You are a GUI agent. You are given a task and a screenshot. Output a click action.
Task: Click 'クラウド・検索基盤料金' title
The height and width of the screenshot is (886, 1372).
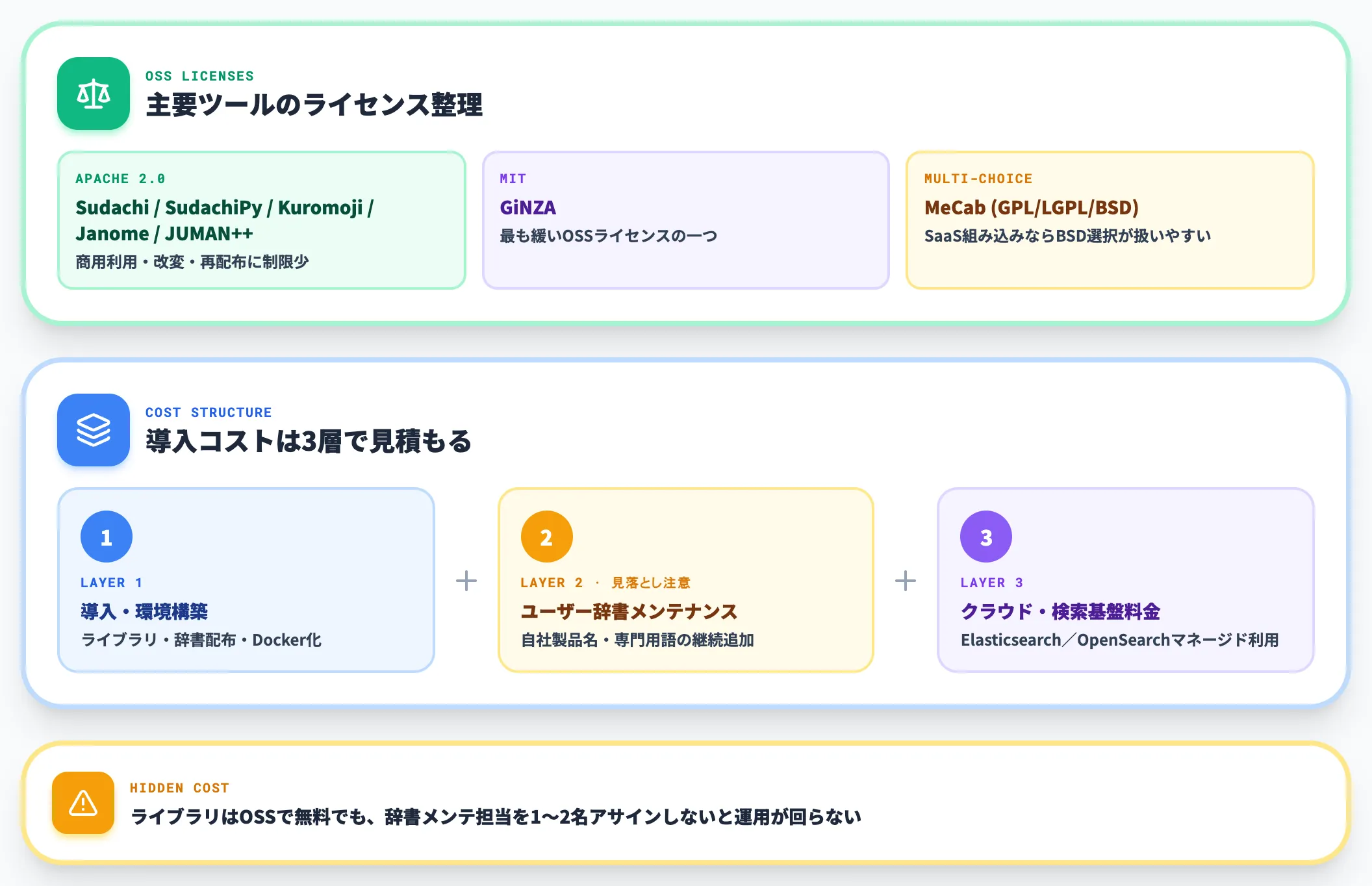(x=1060, y=611)
